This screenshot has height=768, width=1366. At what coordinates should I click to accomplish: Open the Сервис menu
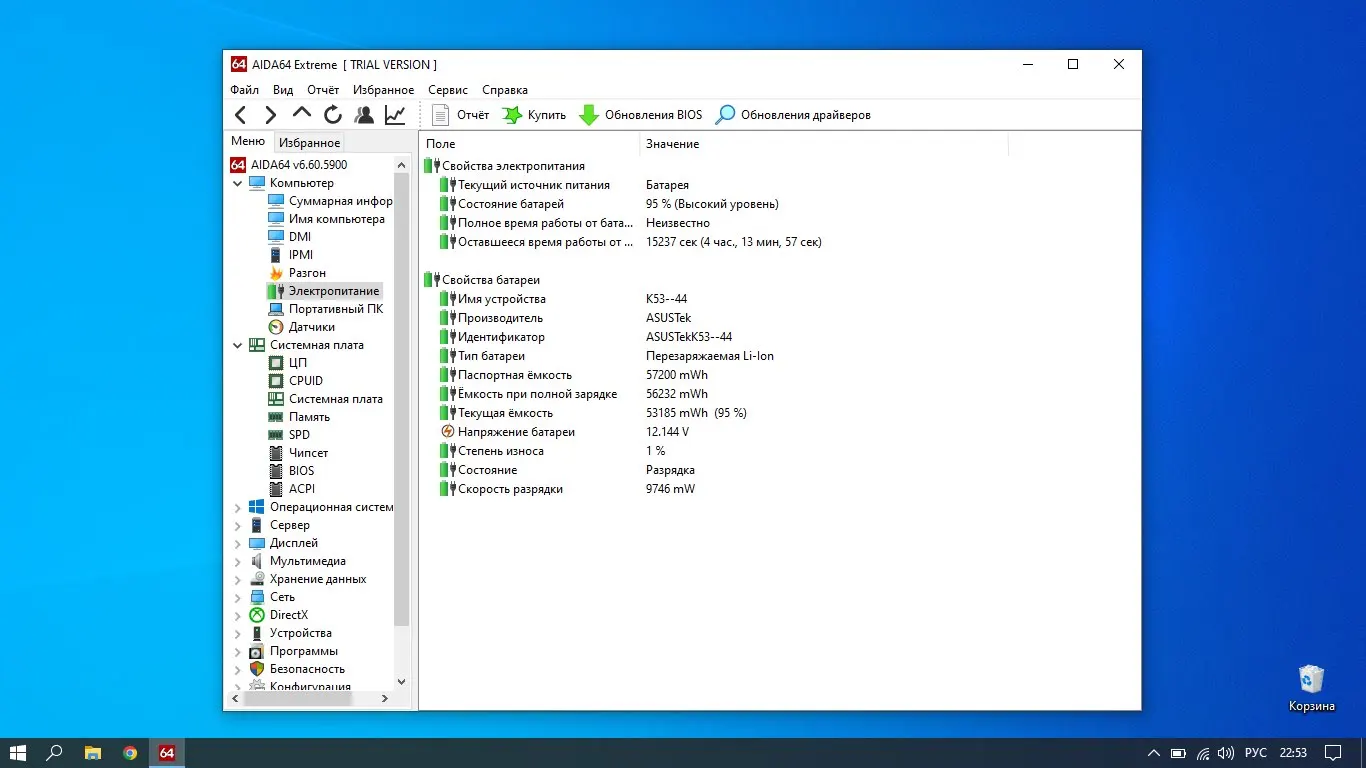tap(448, 90)
